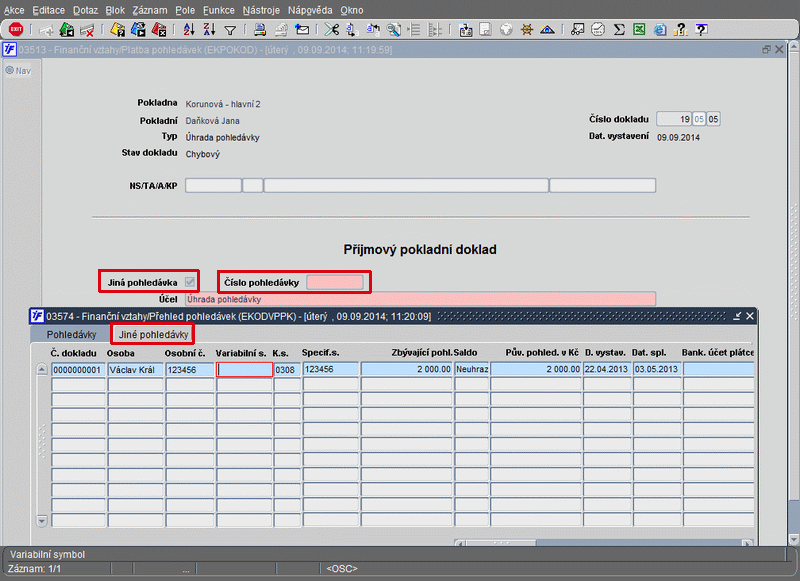
Task: Click the question mark with padlocks icon
Action: pyautogui.click(x=681, y=30)
